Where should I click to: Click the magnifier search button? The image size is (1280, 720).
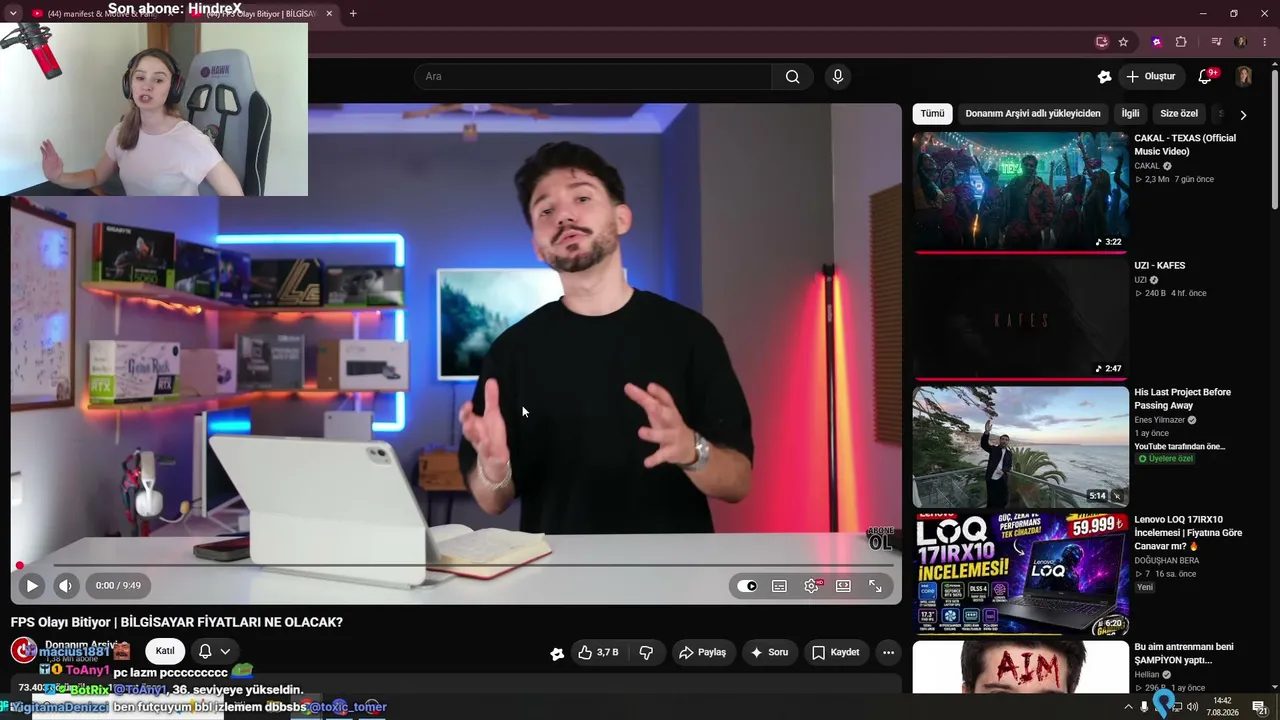(x=793, y=76)
